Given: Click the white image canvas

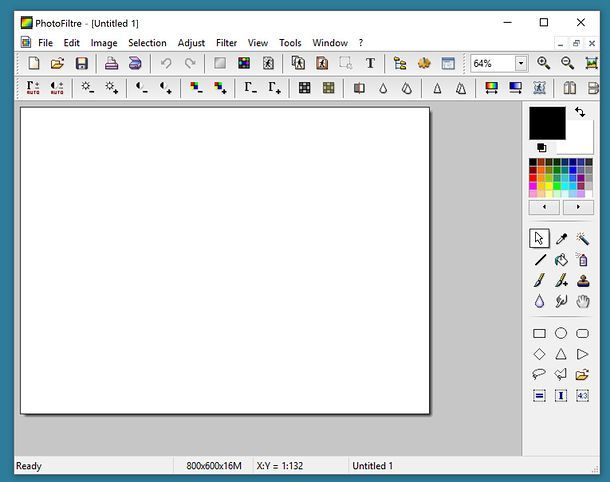Looking at the screenshot, I should coord(225,260).
